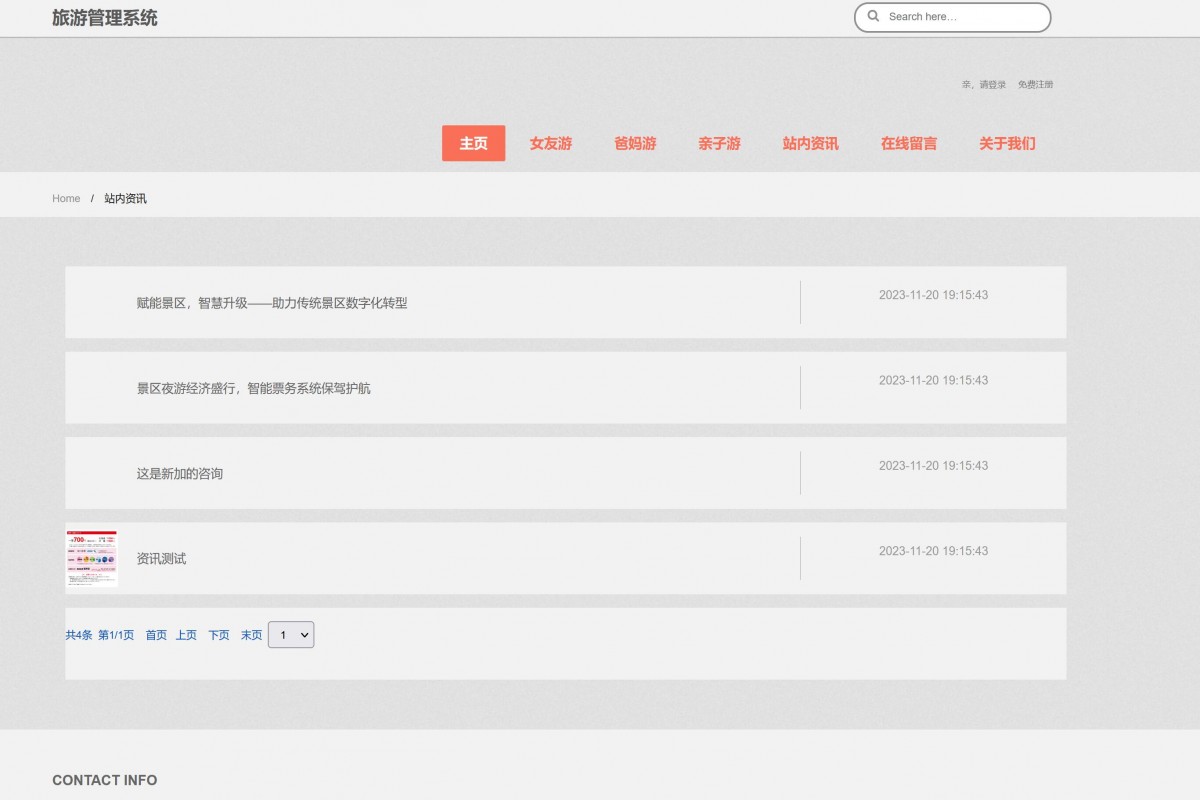Visit the 关于我们 page

point(1007,143)
